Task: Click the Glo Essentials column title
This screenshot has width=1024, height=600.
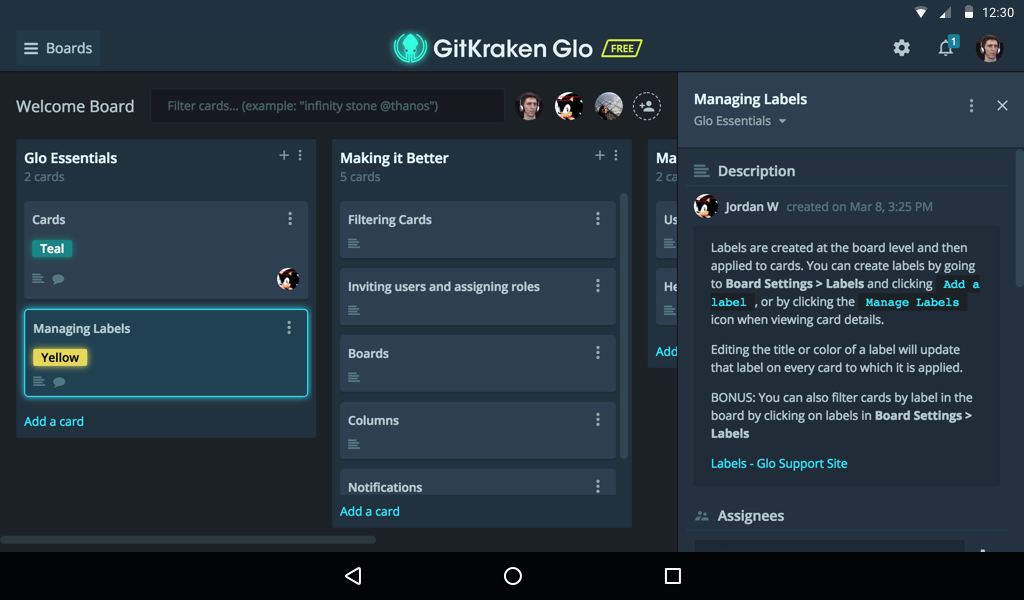Action: pyautogui.click(x=71, y=158)
